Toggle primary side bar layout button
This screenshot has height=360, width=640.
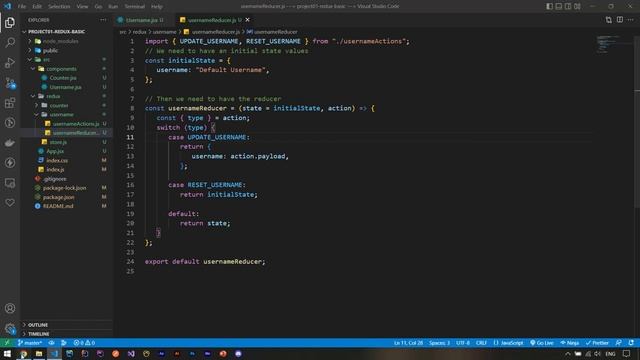549,6
